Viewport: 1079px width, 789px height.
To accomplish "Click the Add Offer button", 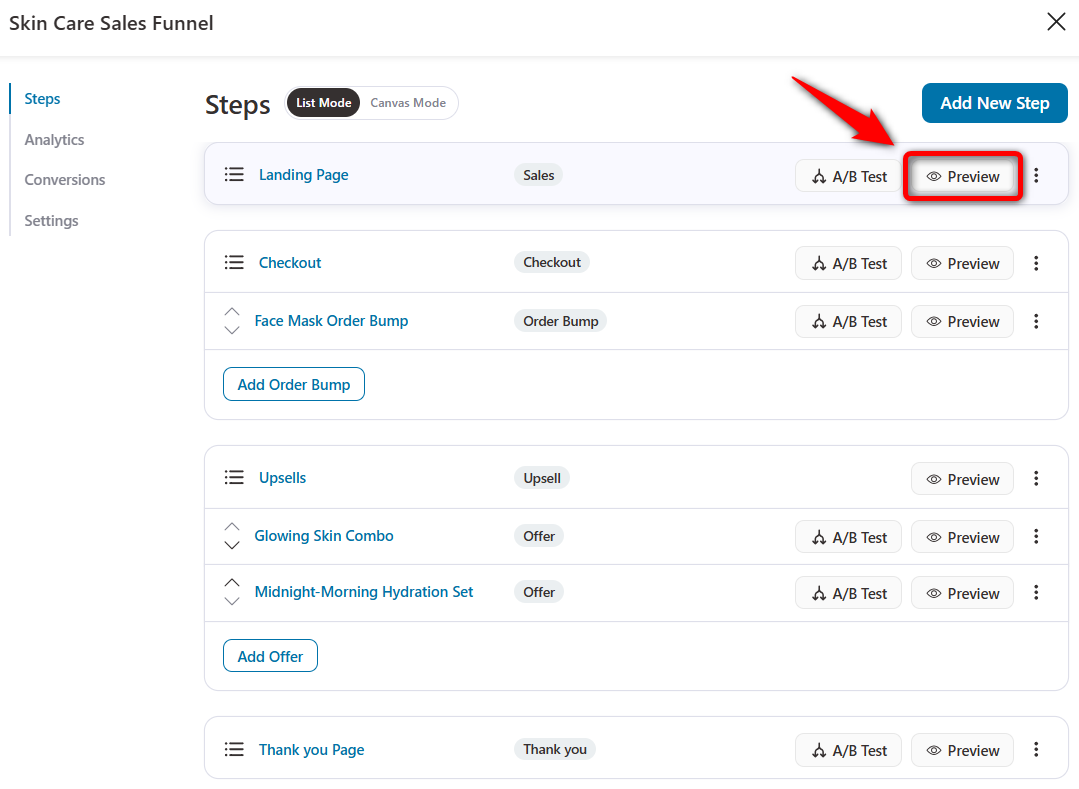I will click(x=270, y=656).
